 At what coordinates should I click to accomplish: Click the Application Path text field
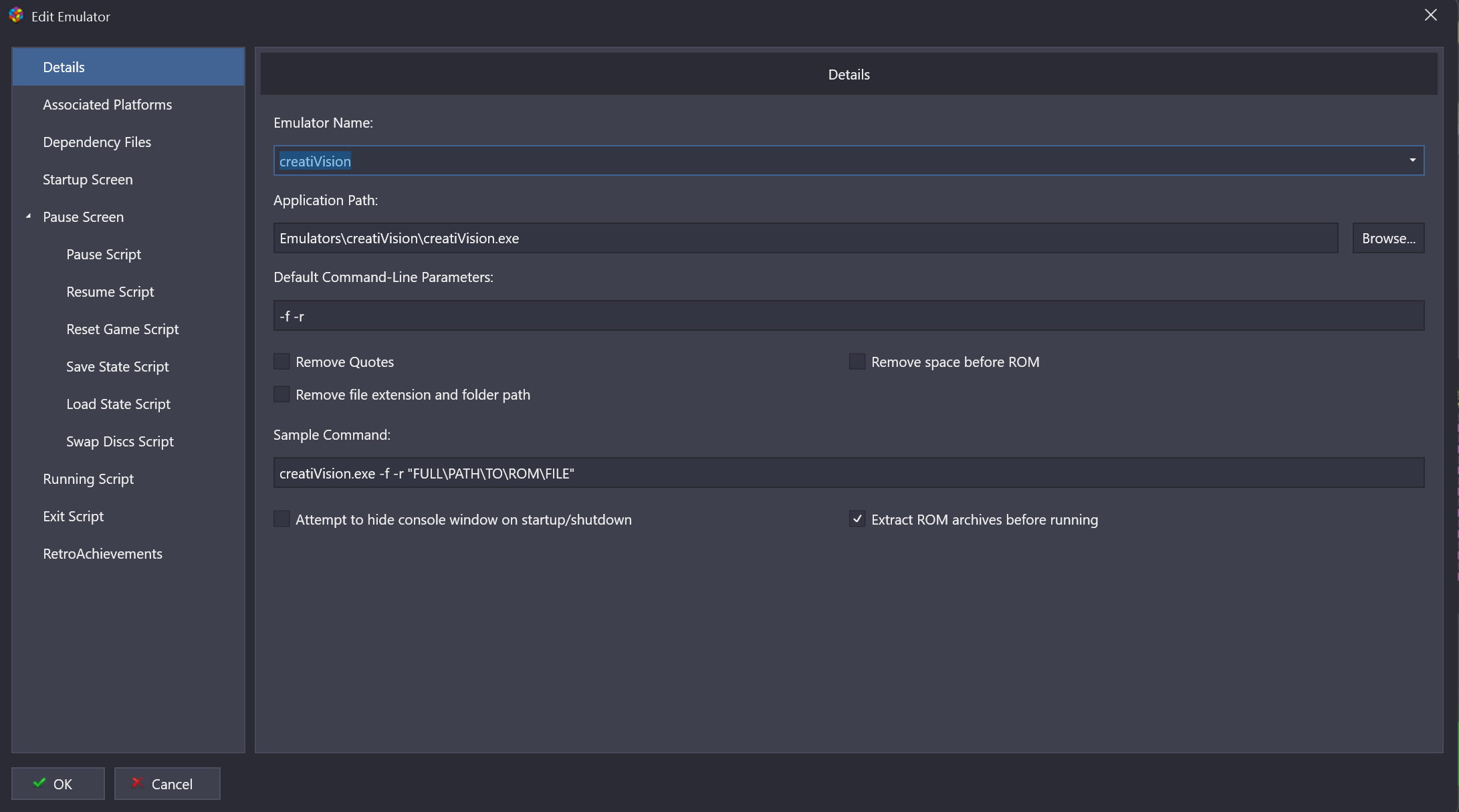[x=805, y=238]
